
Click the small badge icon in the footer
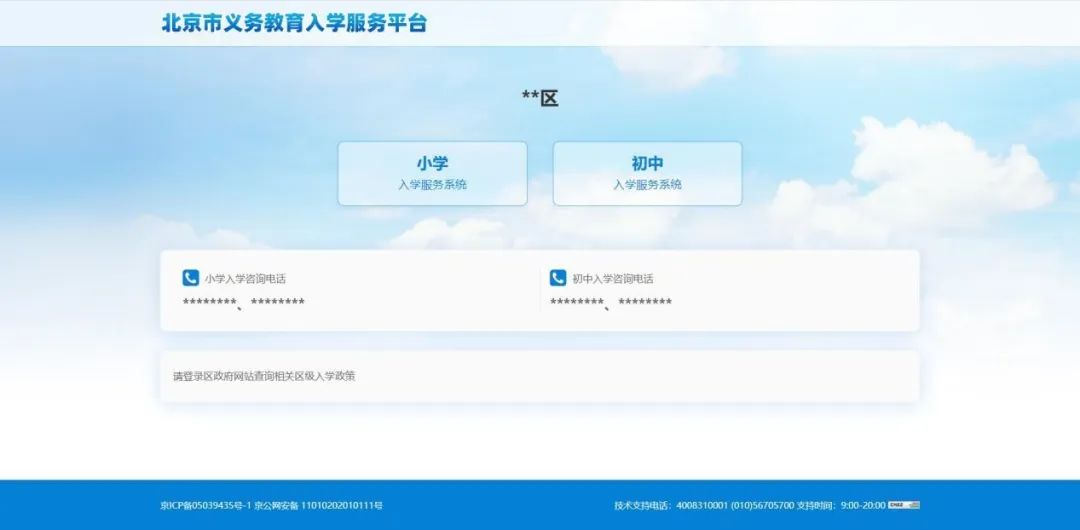coord(904,505)
